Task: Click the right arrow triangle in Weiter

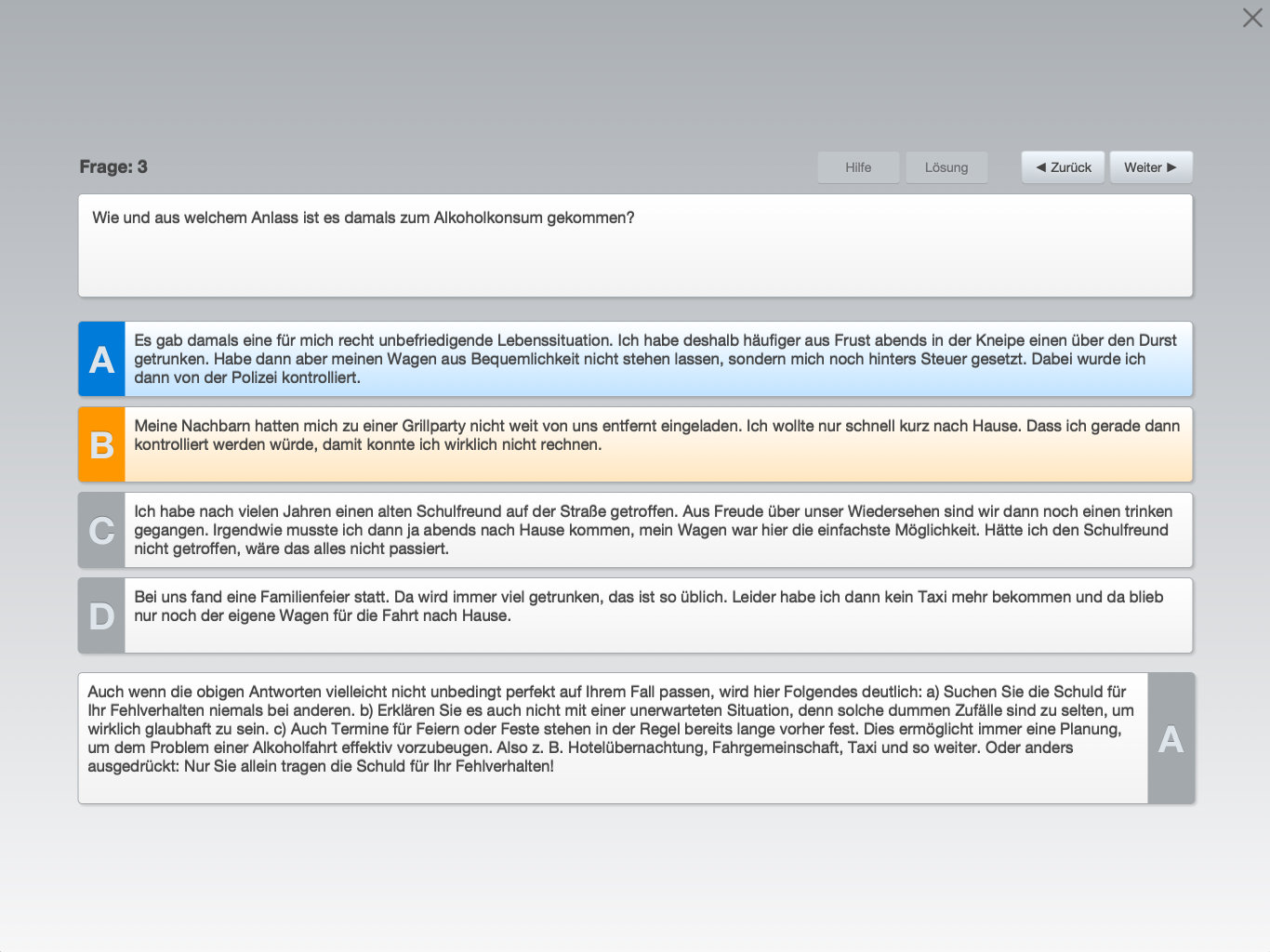Action: (1171, 167)
